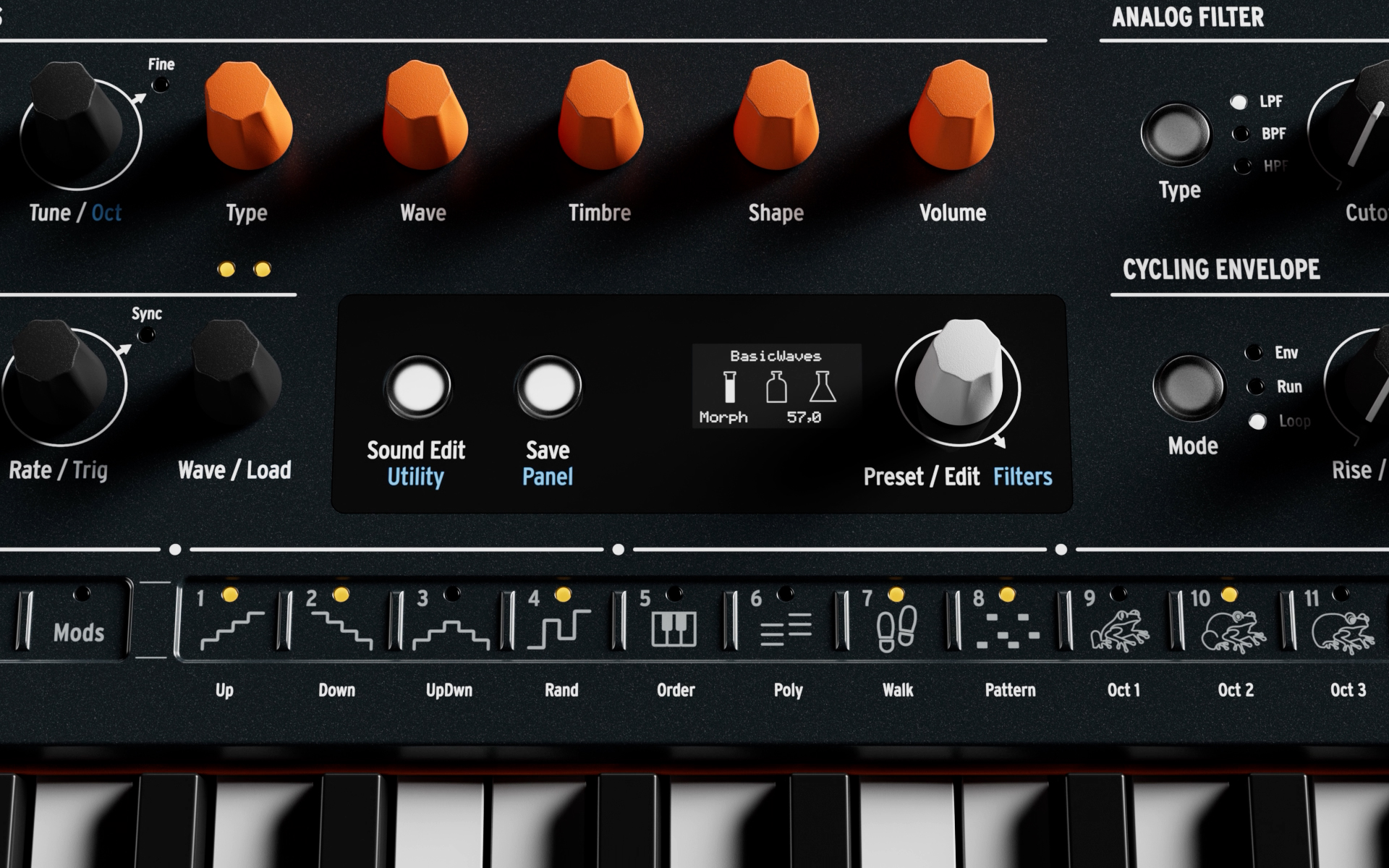
Task: Select the Walk footprints icon
Action: (896, 628)
